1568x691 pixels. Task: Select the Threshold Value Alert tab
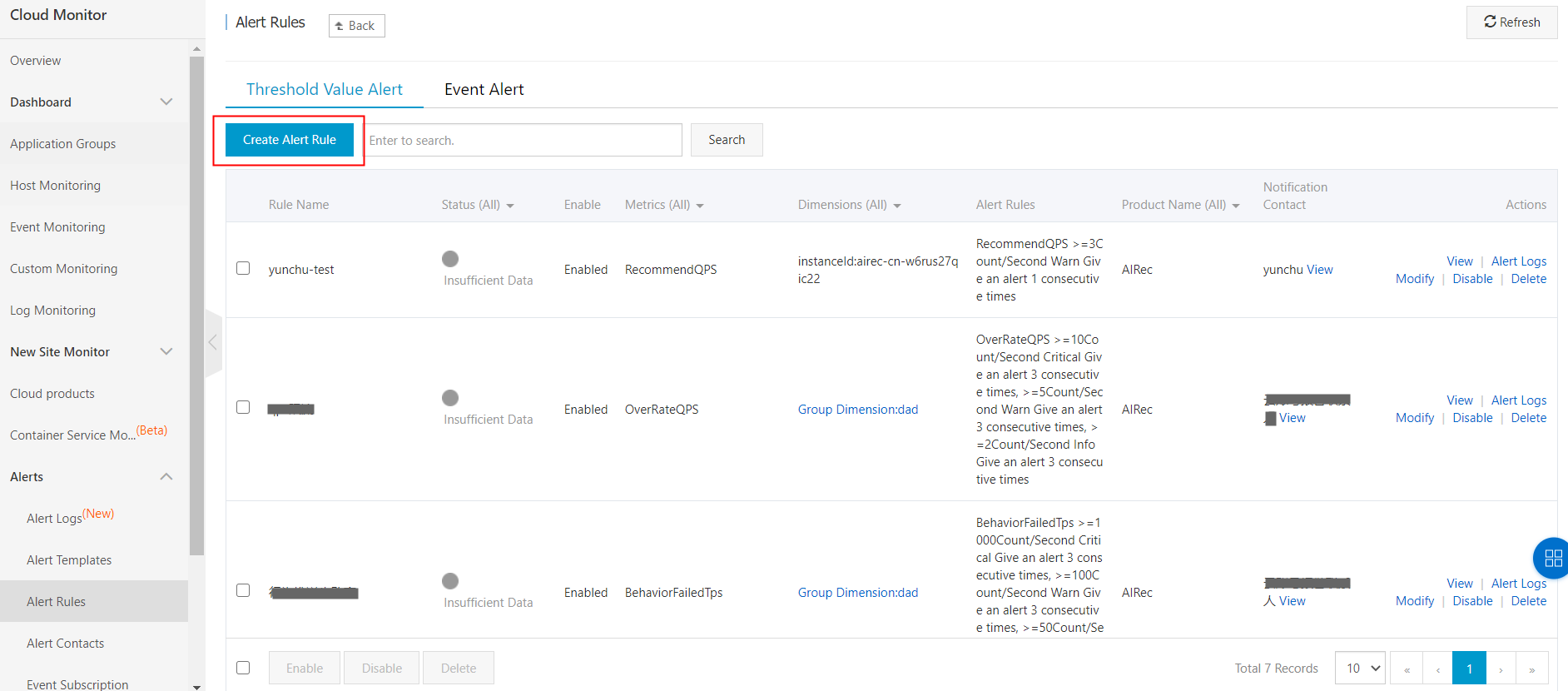[325, 89]
